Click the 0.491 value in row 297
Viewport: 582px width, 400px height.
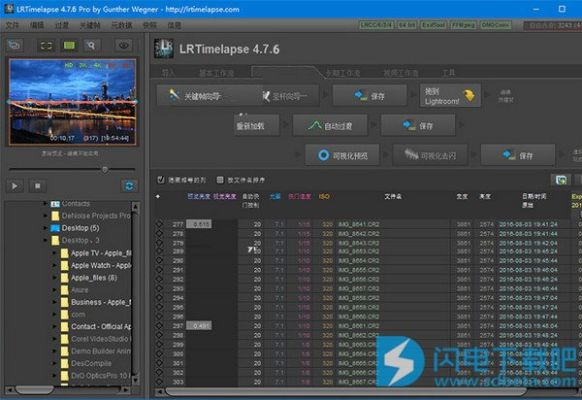(199, 326)
